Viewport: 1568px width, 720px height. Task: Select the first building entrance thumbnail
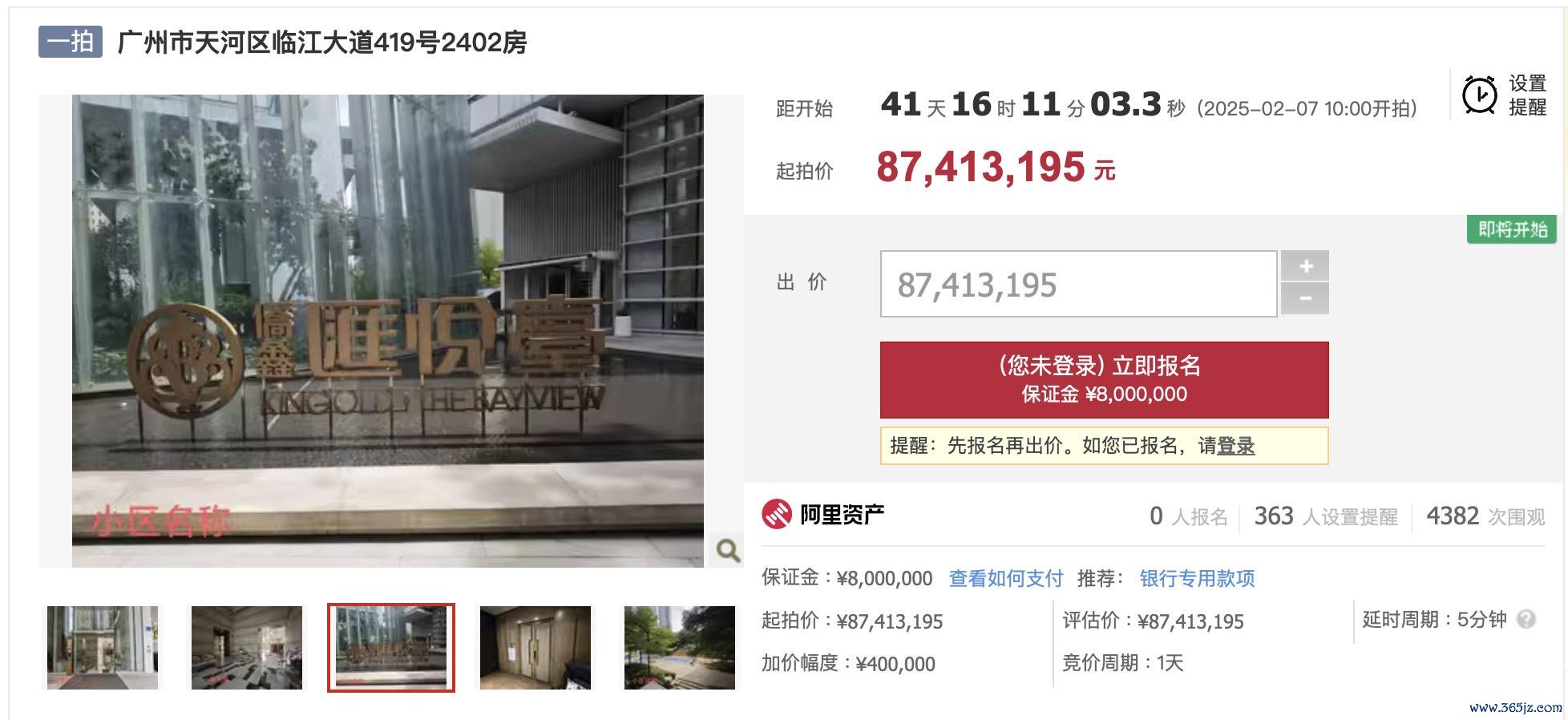click(103, 648)
